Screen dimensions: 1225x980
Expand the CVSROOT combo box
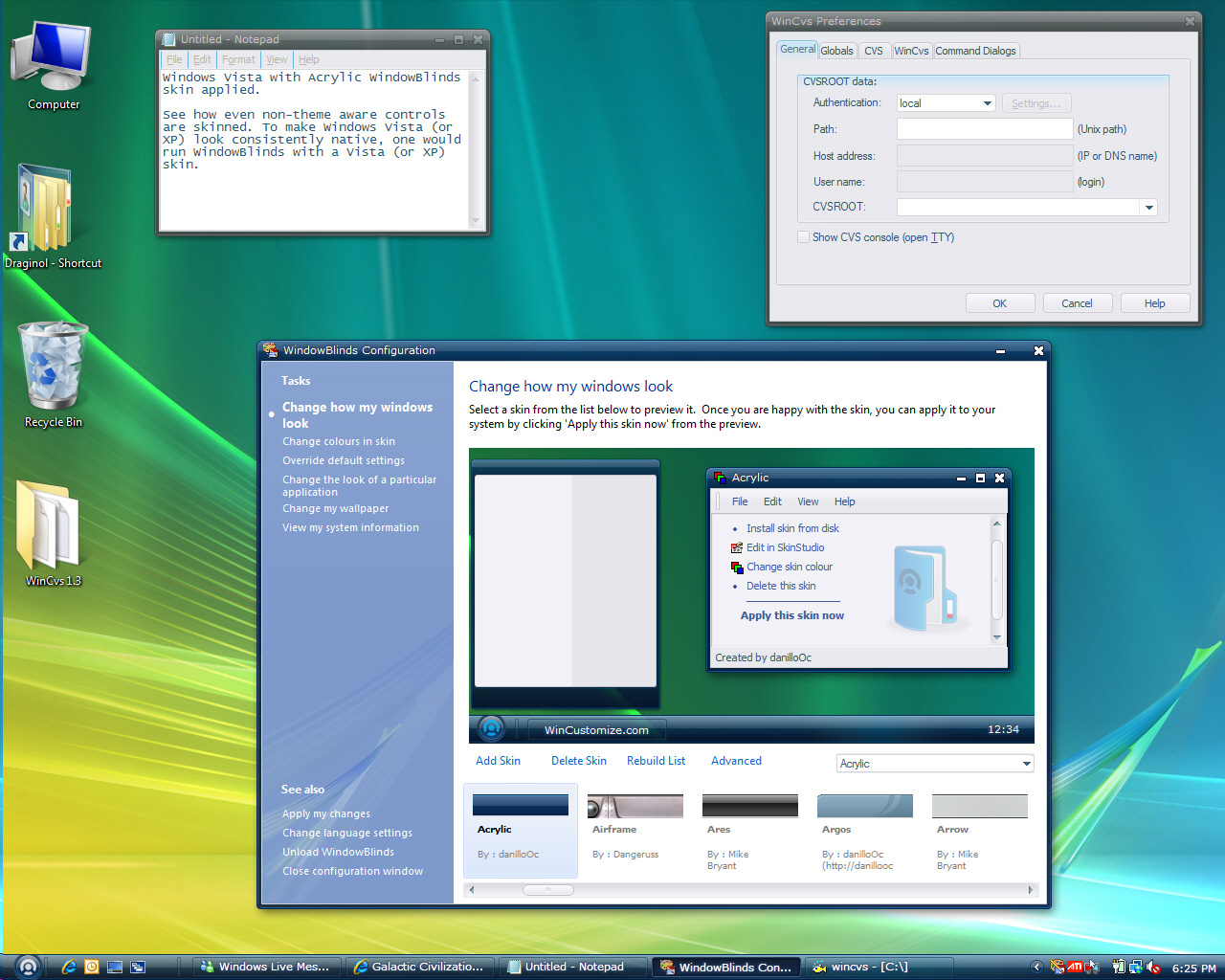coord(1148,207)
